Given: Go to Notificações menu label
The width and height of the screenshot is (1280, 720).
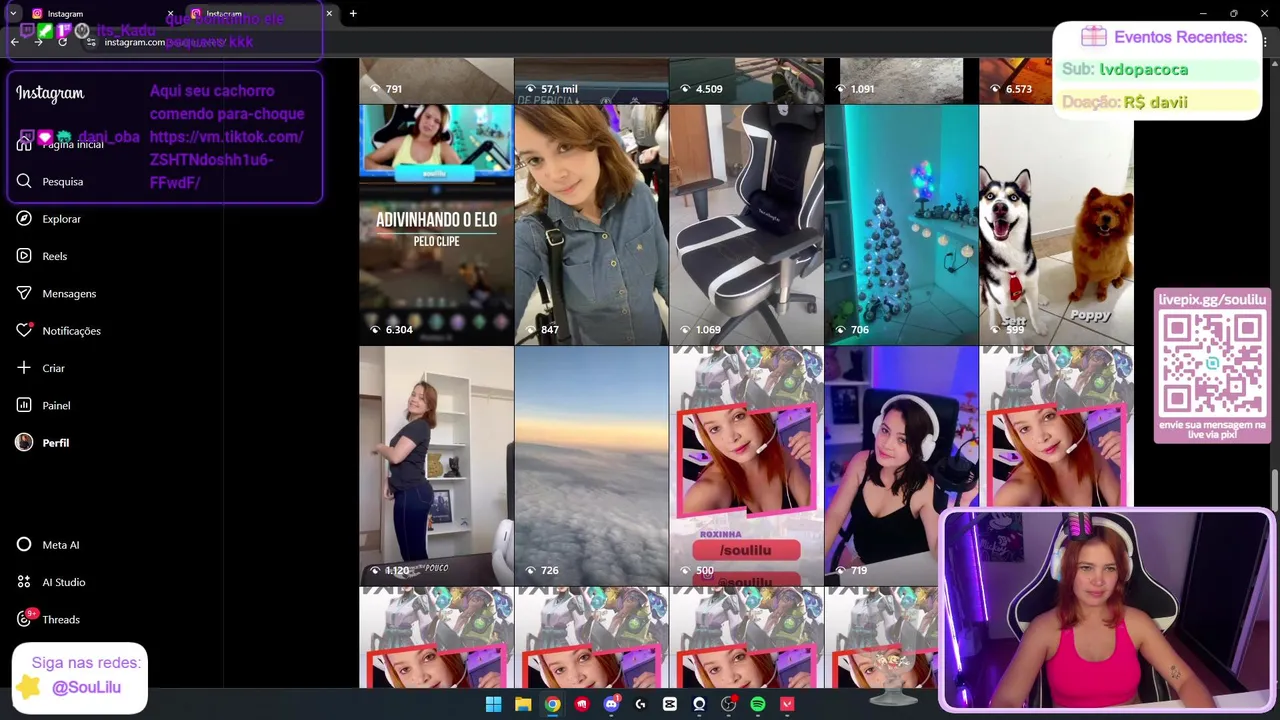Looking at the screenshot, I should pos(71,331).
